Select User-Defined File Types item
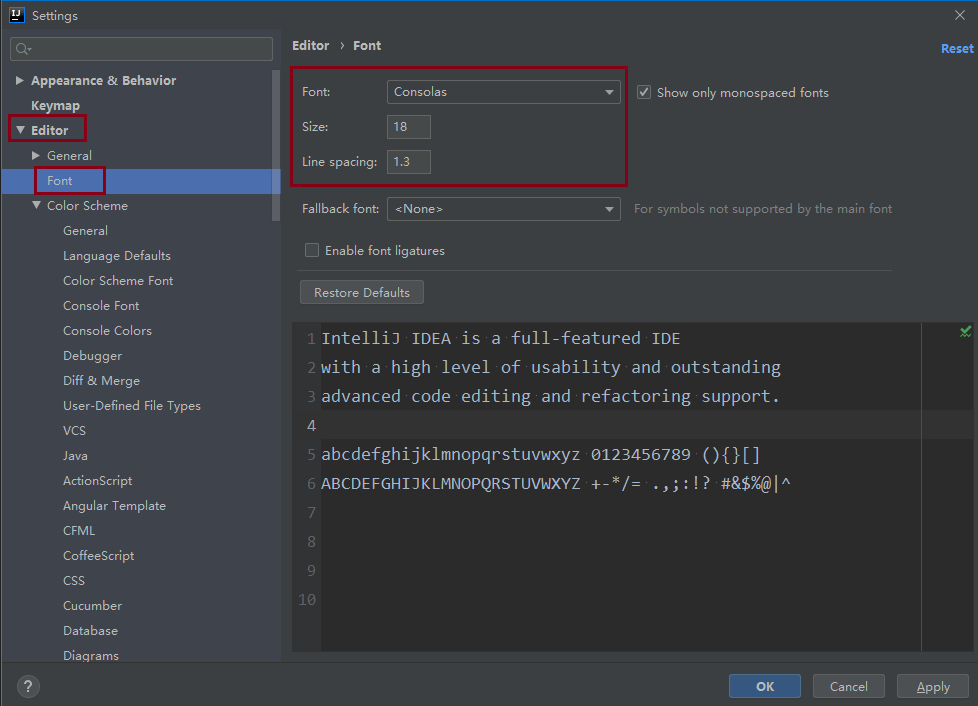This screenshot has height=706, width=978. [x=132, y=405]
